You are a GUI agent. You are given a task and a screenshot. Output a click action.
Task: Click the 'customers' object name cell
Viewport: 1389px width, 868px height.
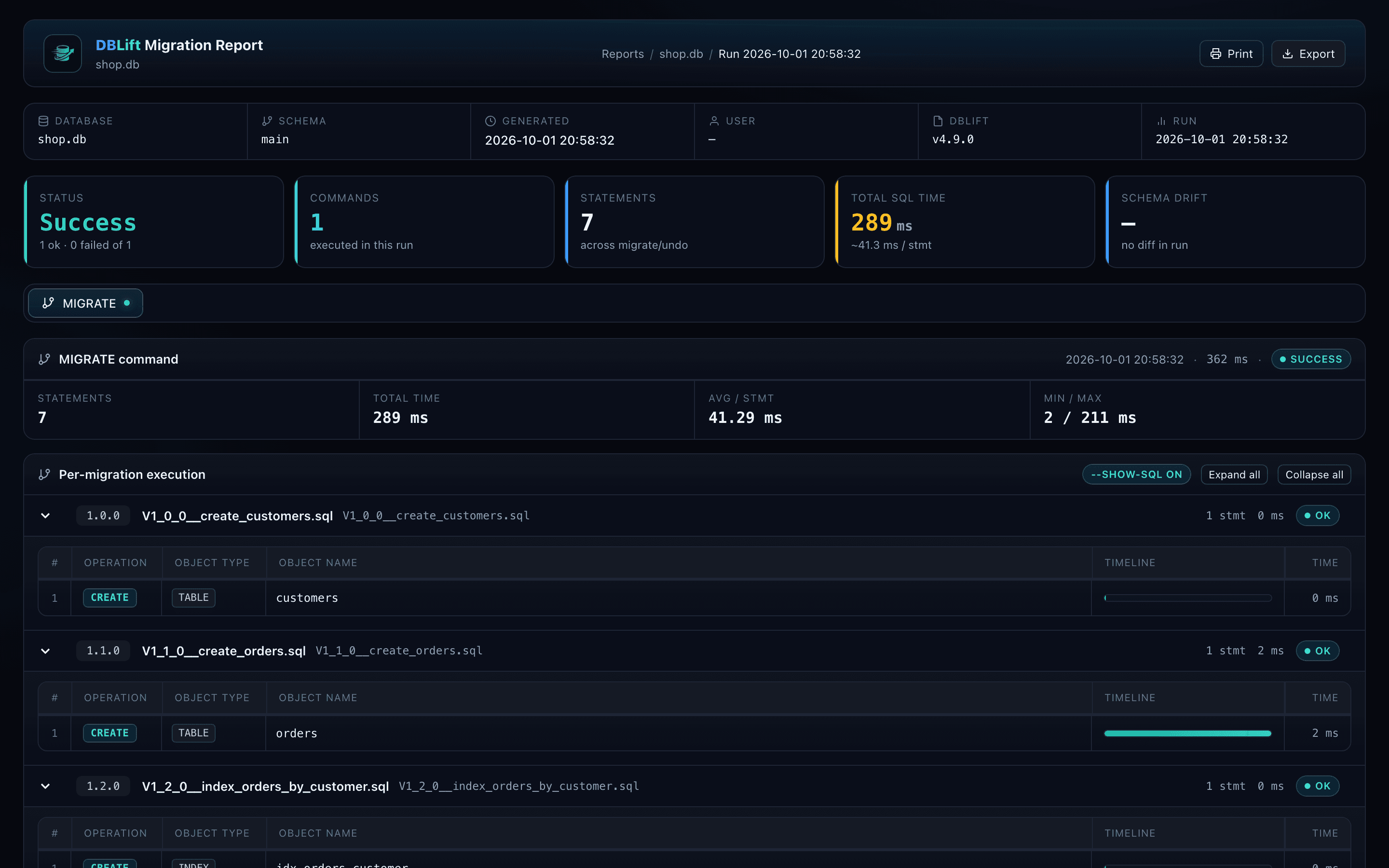click(x=679, y=598)
